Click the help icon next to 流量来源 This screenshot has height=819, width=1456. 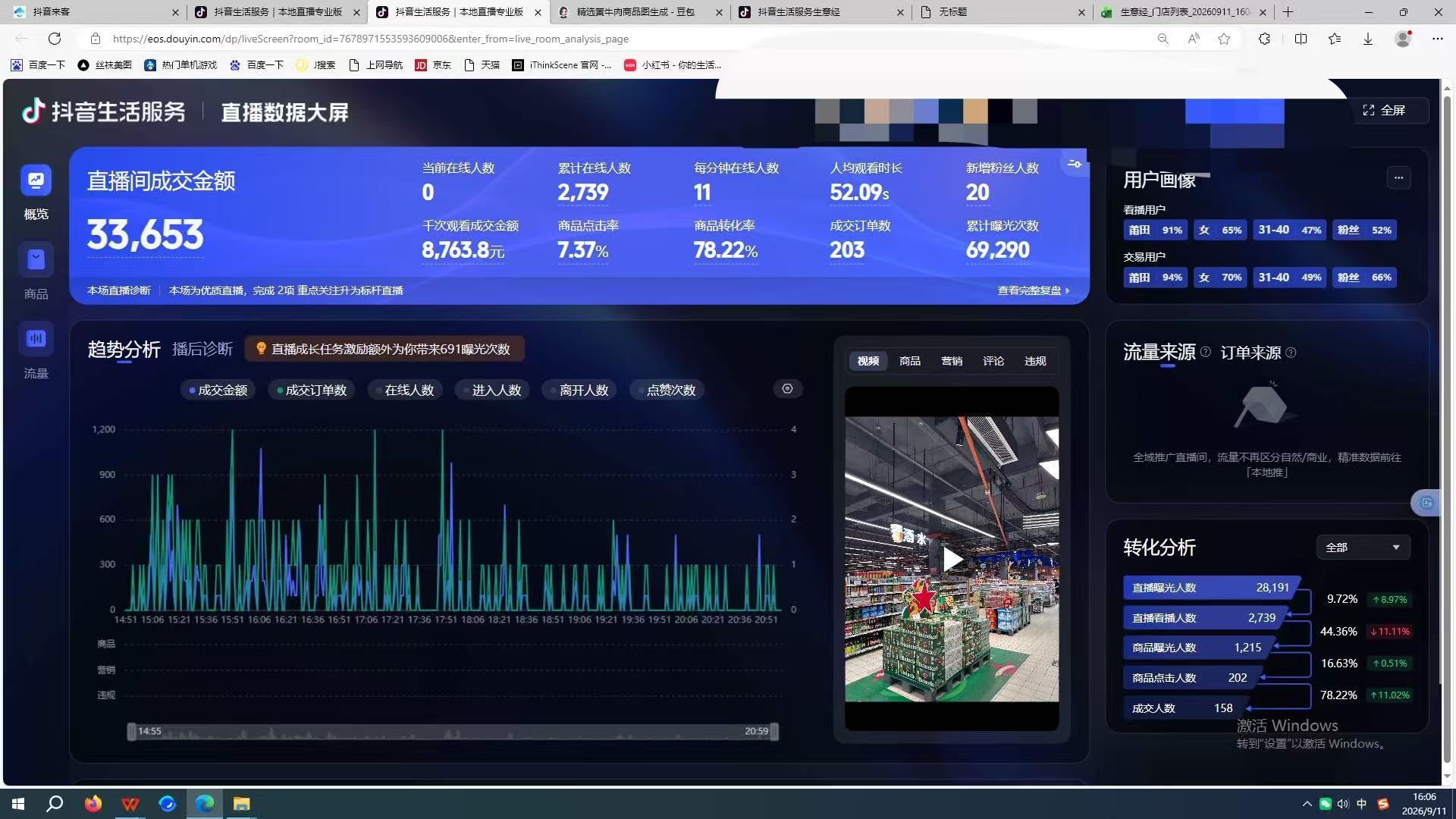[x=1206, y=353]
